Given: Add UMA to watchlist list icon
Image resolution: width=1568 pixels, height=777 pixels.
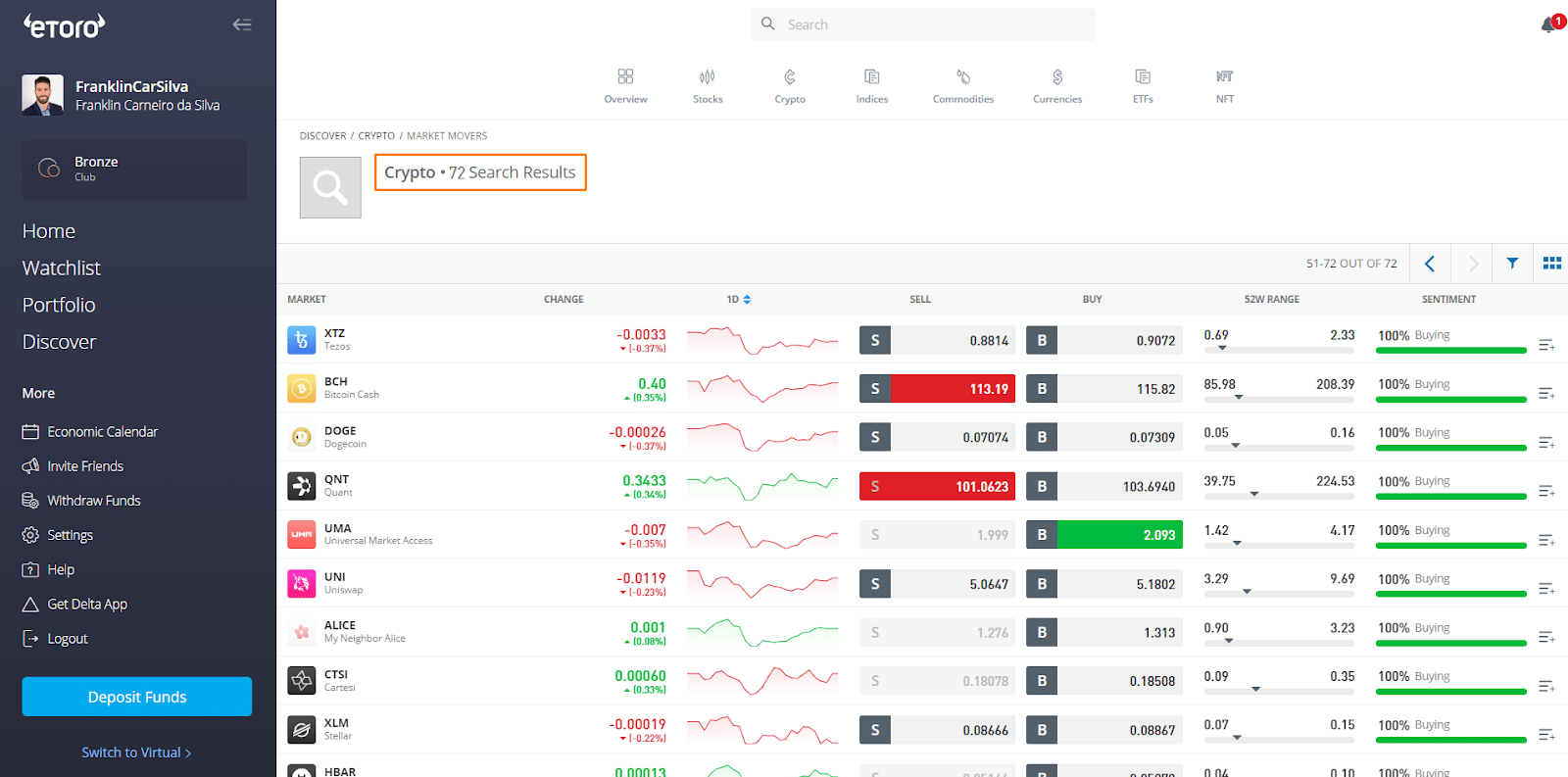Looking at the screenshot, I should pyautogui.click(x=1546, y=540).
